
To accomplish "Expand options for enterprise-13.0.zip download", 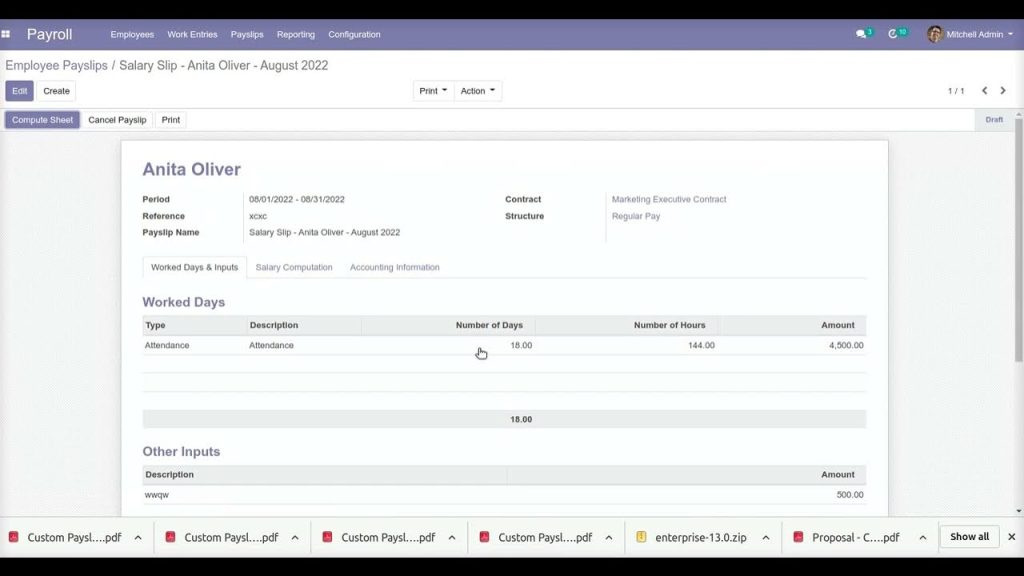I will 766,537.
